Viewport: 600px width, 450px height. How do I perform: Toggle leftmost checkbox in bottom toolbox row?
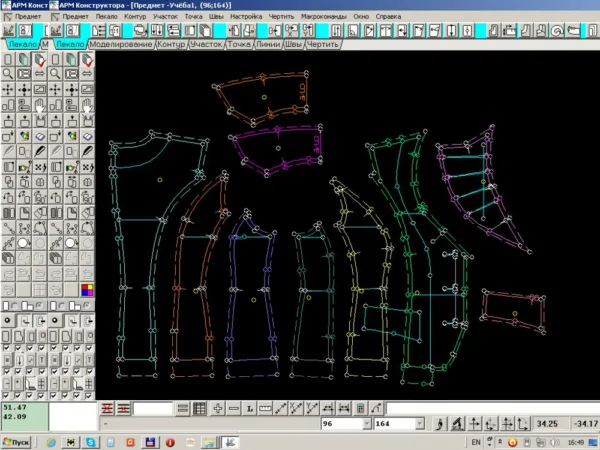[x=7, y=395]
